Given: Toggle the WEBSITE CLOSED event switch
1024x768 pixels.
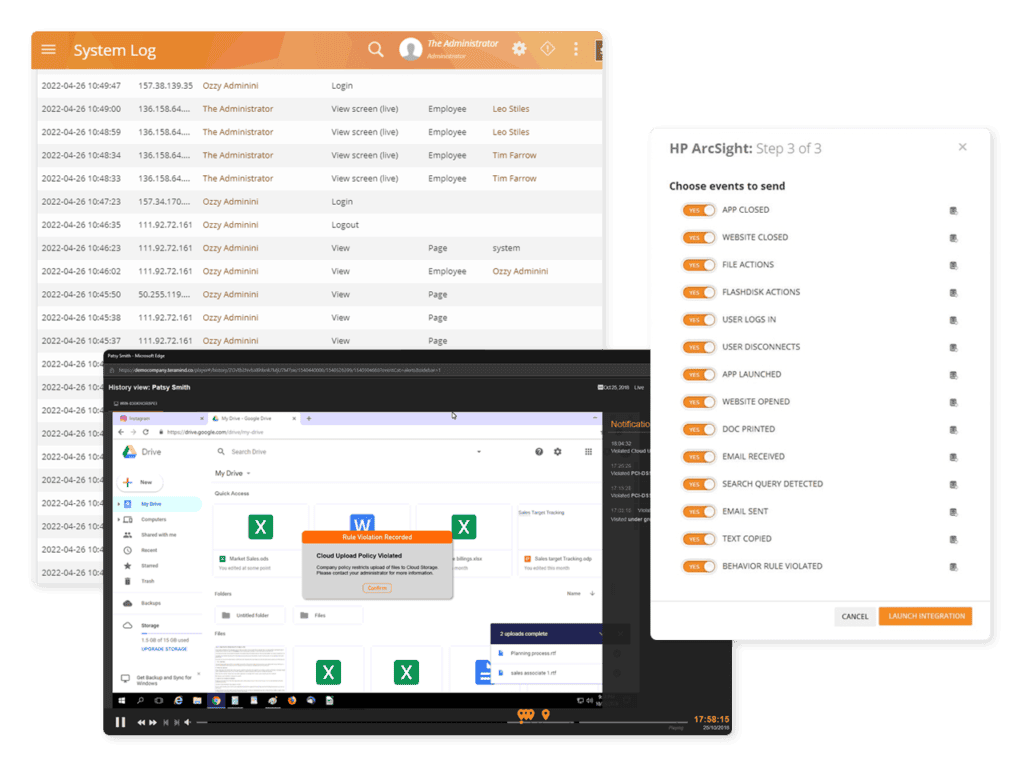Looking at the screenshot, I should coord(699,238).
